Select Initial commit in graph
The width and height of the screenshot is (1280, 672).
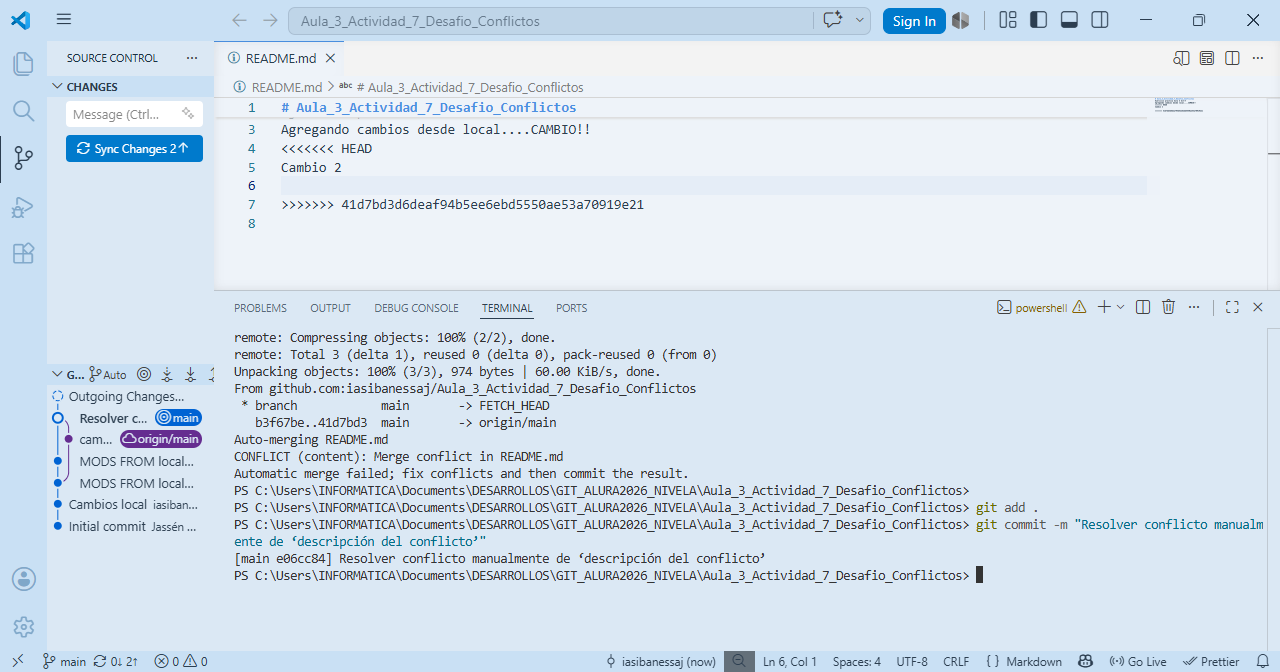point(131,527)
